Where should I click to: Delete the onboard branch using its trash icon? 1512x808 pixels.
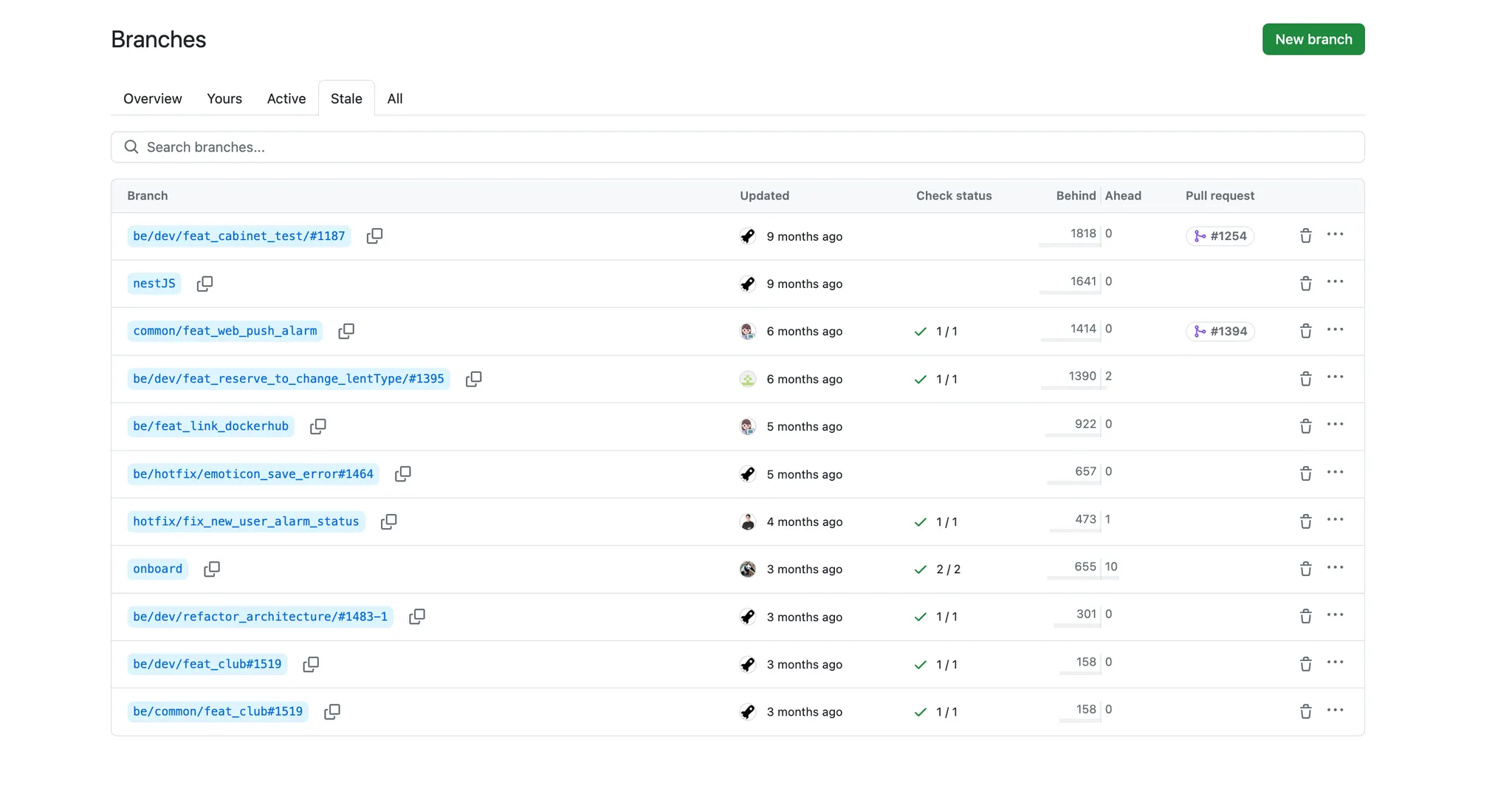point(1305,569)
